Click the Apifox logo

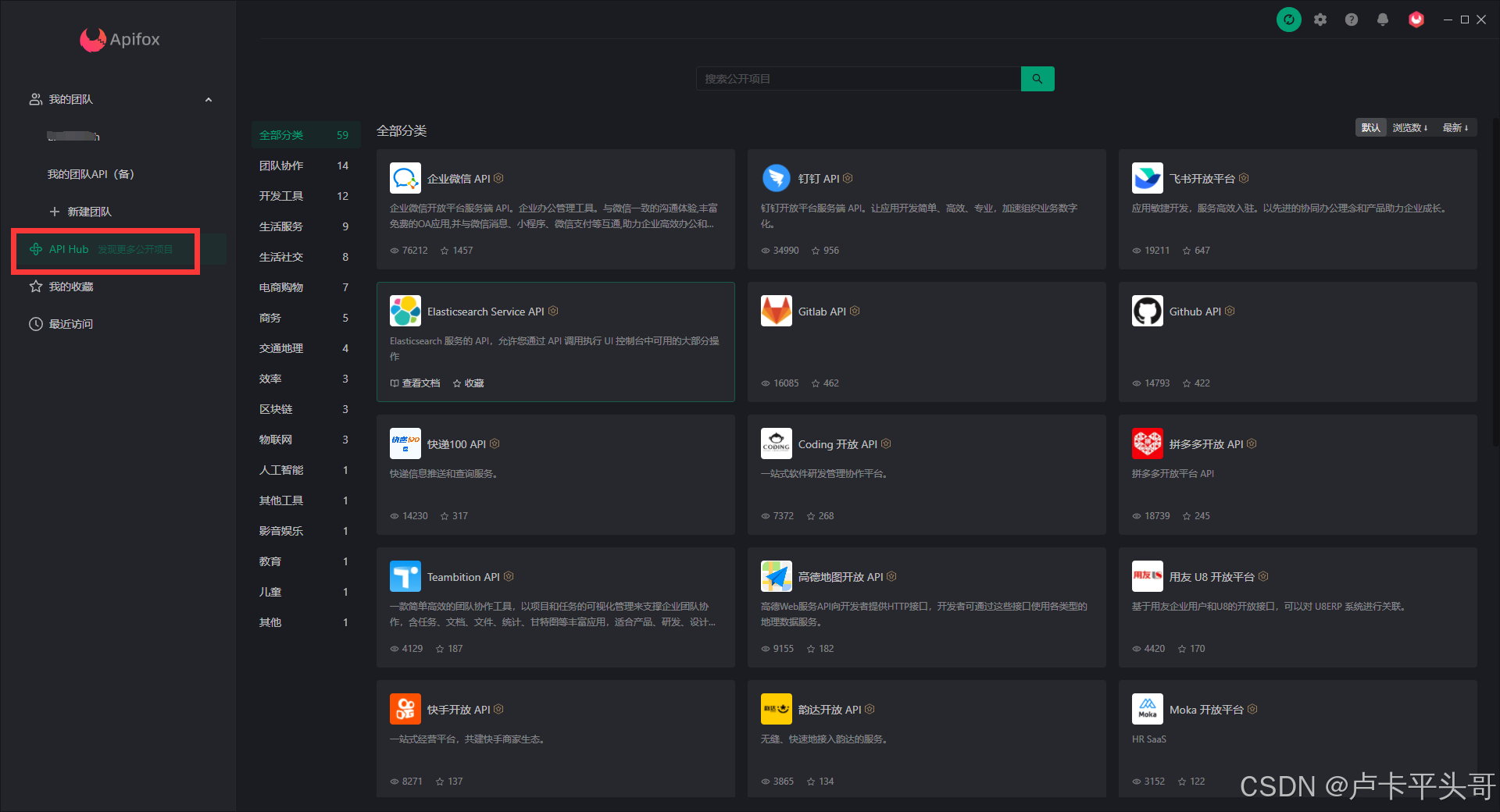pyautogui.click(x=120, y=39)
